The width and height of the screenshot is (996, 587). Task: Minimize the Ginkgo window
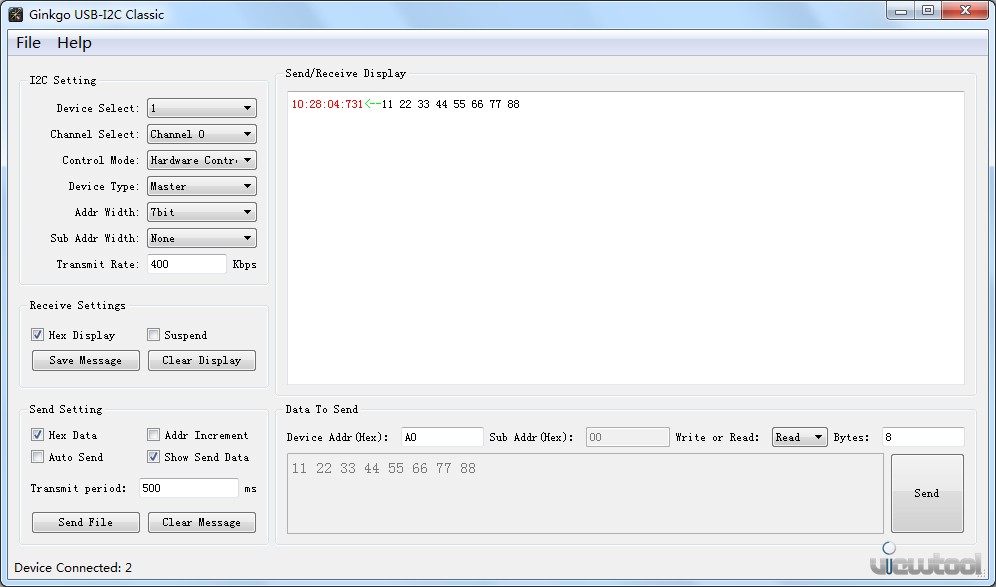(x=901, y=11)
